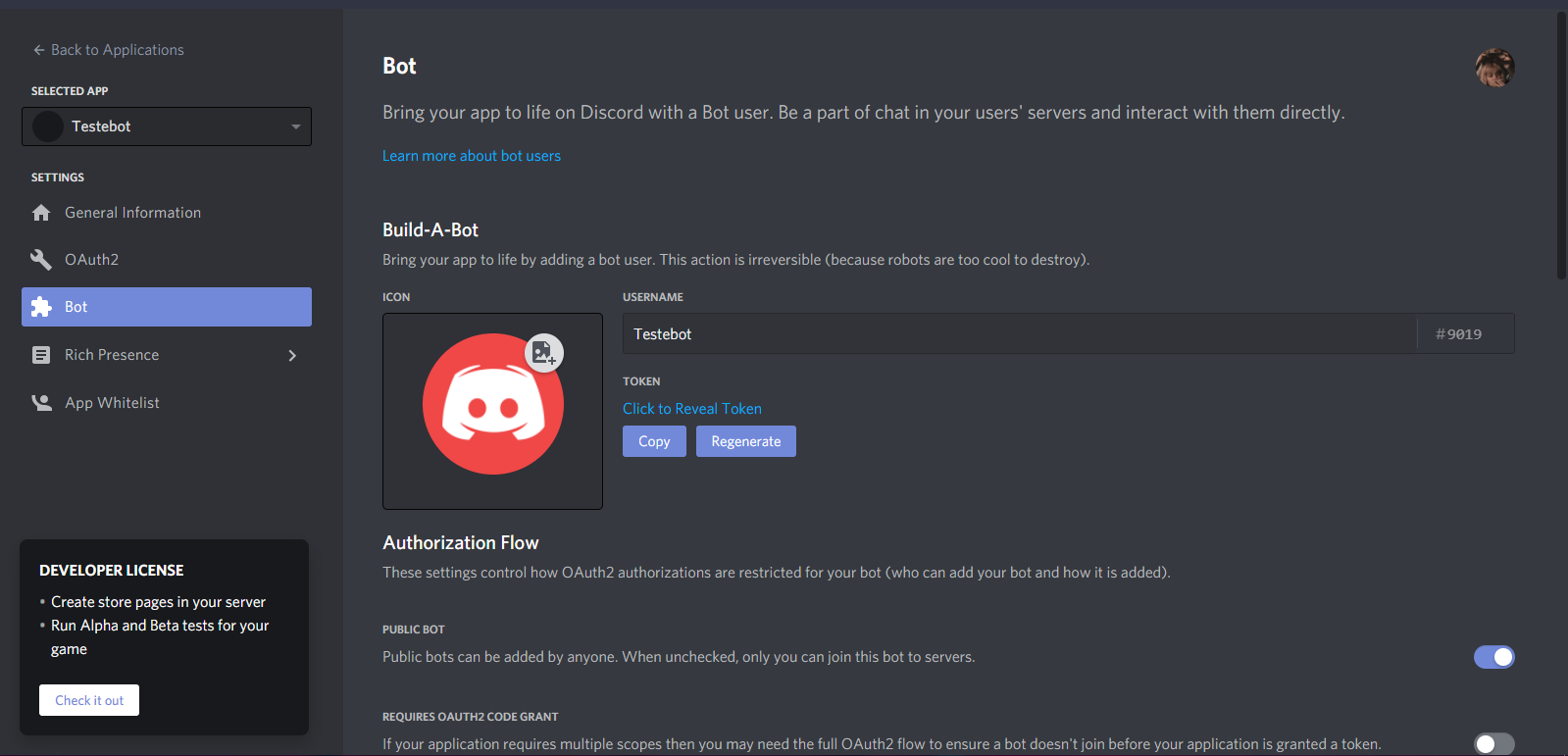This screenshot has height=756, width=1568.
Task: Click the OAuth2 wrench icon
Action: coord(42,259)
